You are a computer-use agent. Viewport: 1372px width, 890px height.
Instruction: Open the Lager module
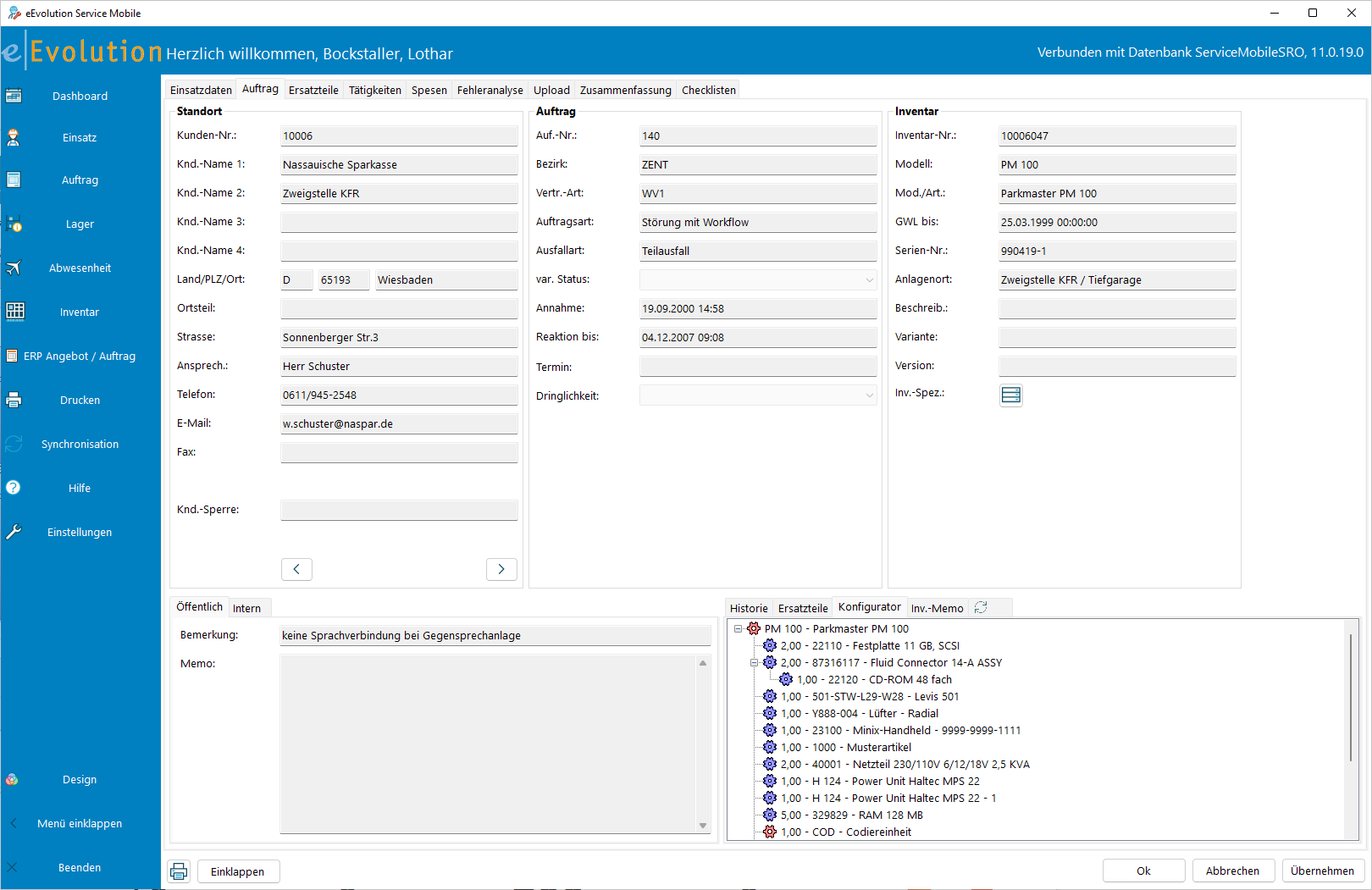(x=80, y=224)
